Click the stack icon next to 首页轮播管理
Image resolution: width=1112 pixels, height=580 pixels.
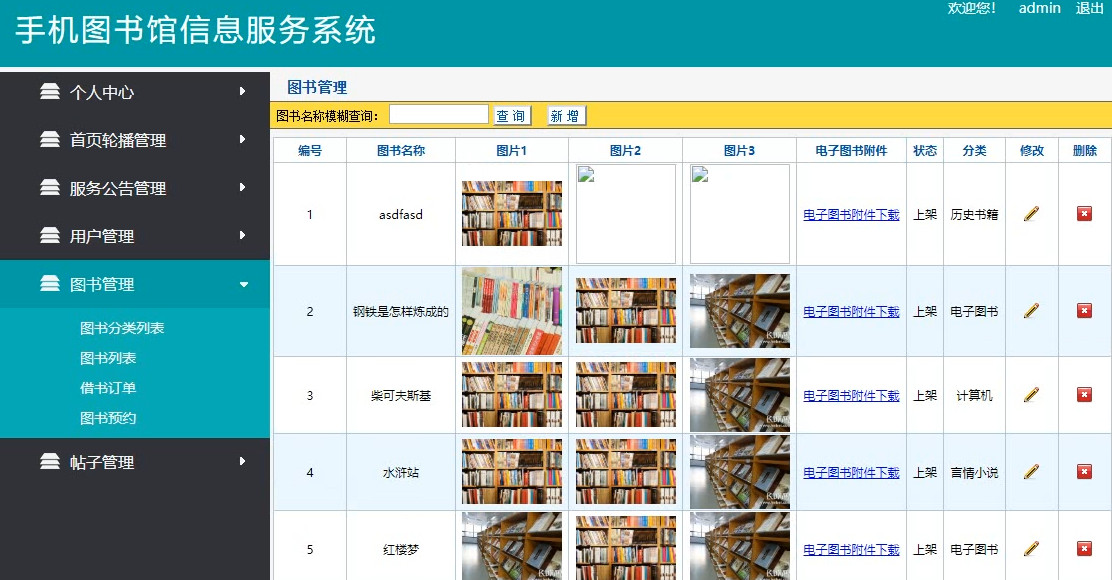pos(50,139)
